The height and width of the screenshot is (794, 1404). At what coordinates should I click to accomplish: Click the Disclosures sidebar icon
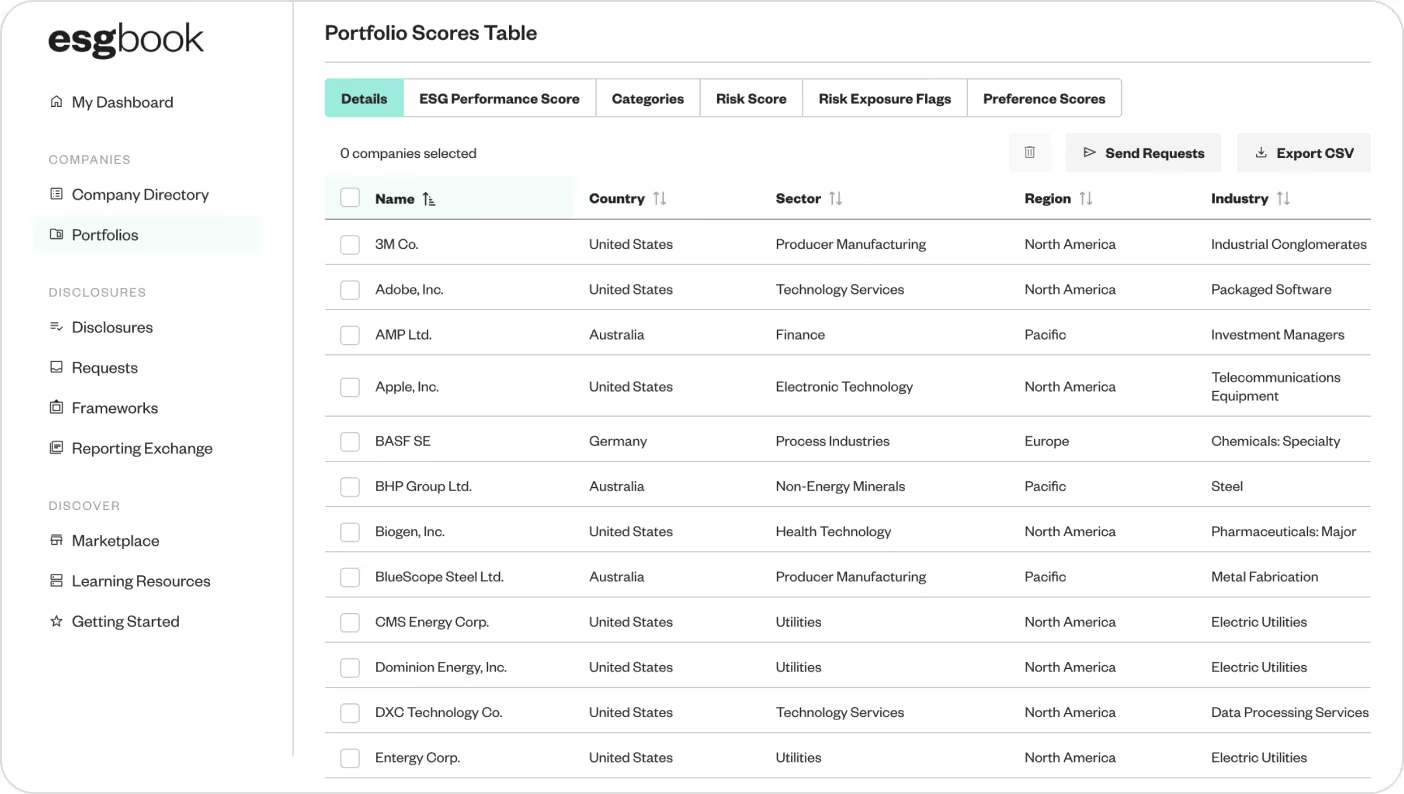pos(56,327)
